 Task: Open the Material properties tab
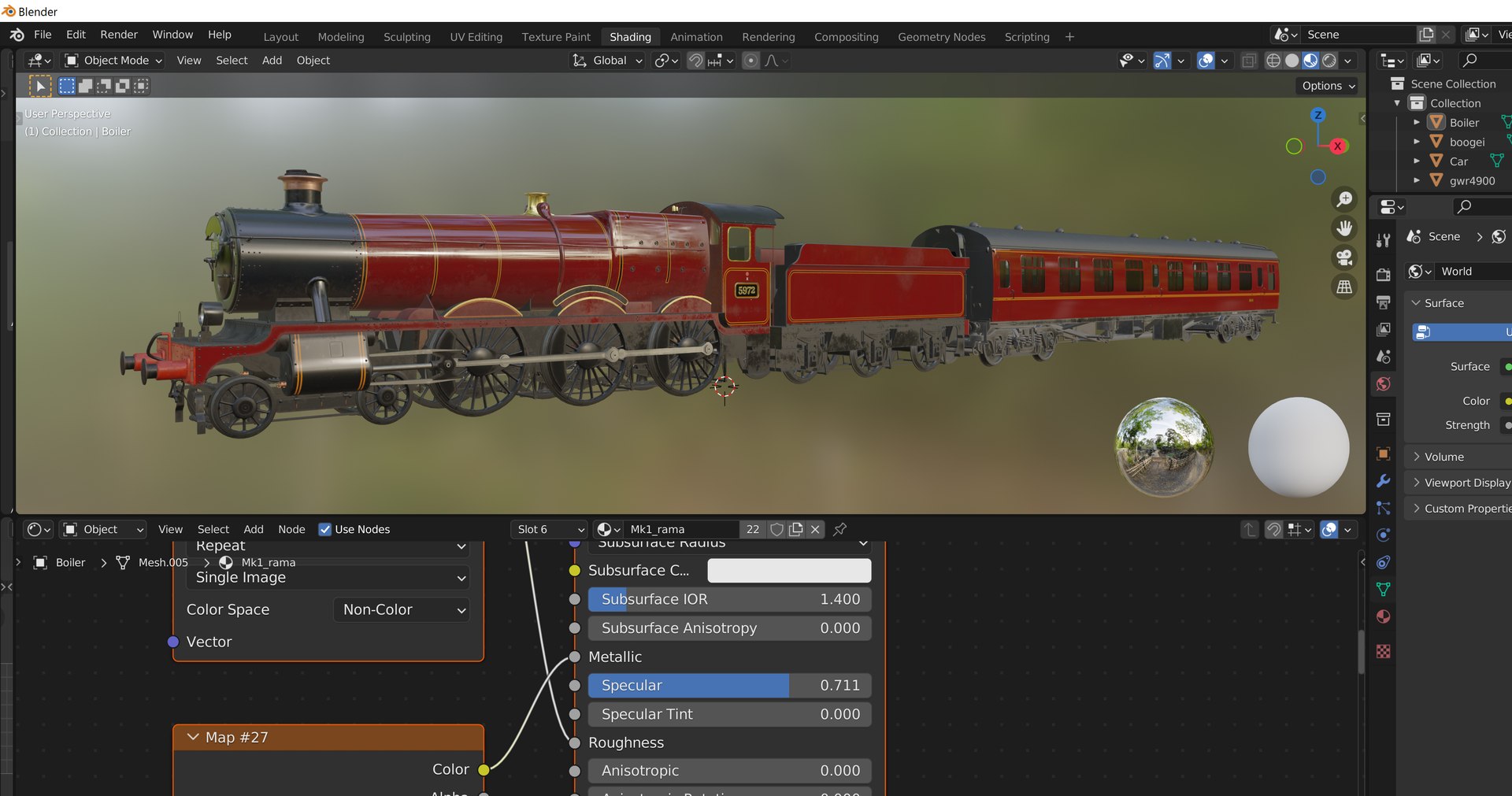tap(1384, 616)
